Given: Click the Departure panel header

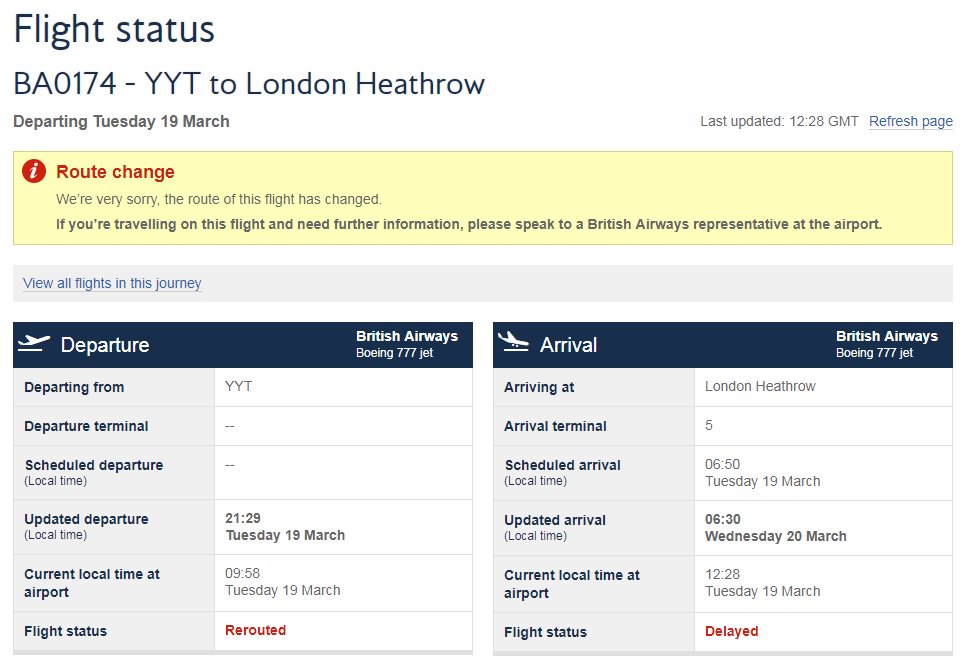Looking at the screenshot, I should click(x=243, y=345).
